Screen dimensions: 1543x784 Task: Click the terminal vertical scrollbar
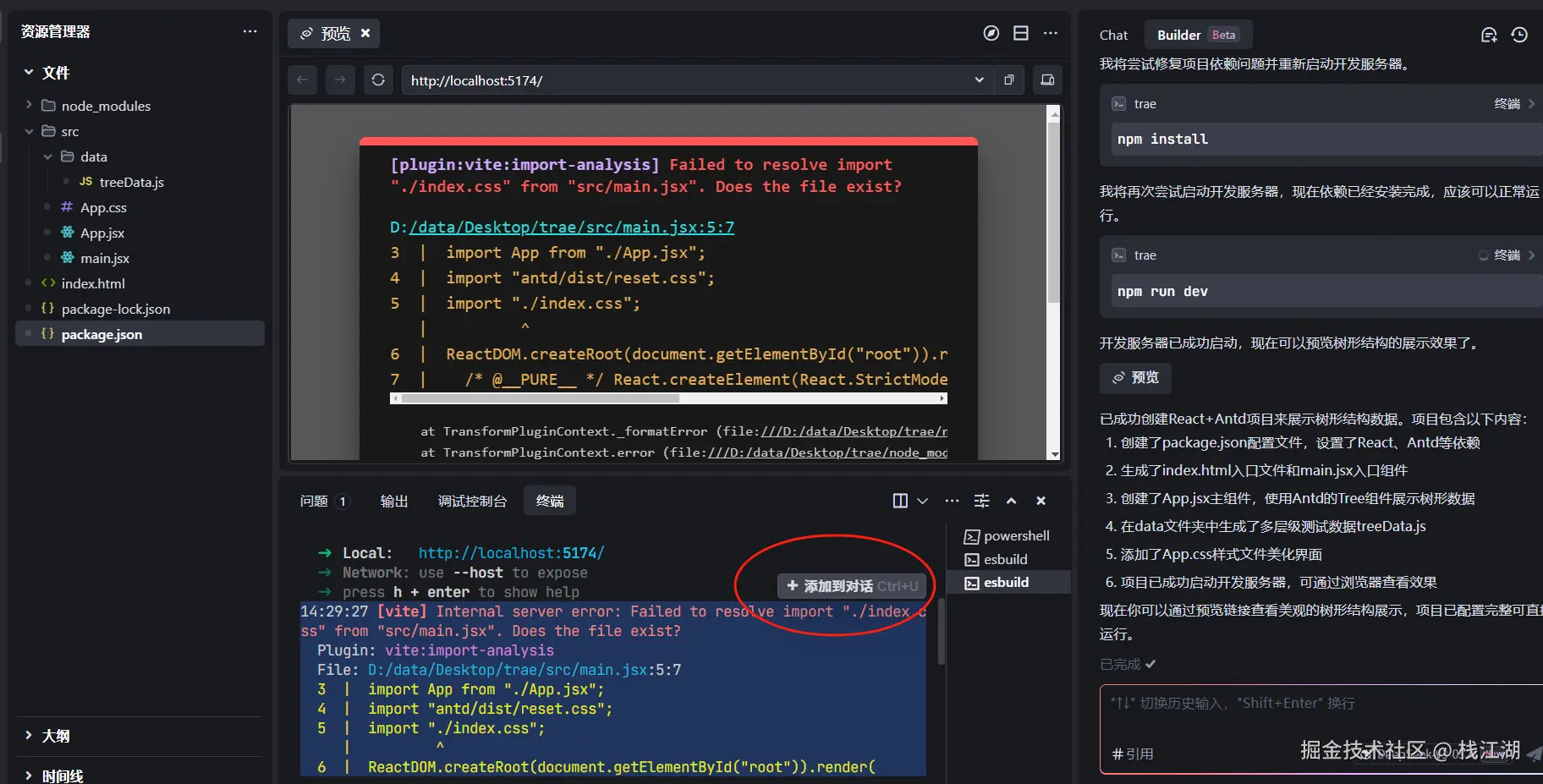(941, 630)
